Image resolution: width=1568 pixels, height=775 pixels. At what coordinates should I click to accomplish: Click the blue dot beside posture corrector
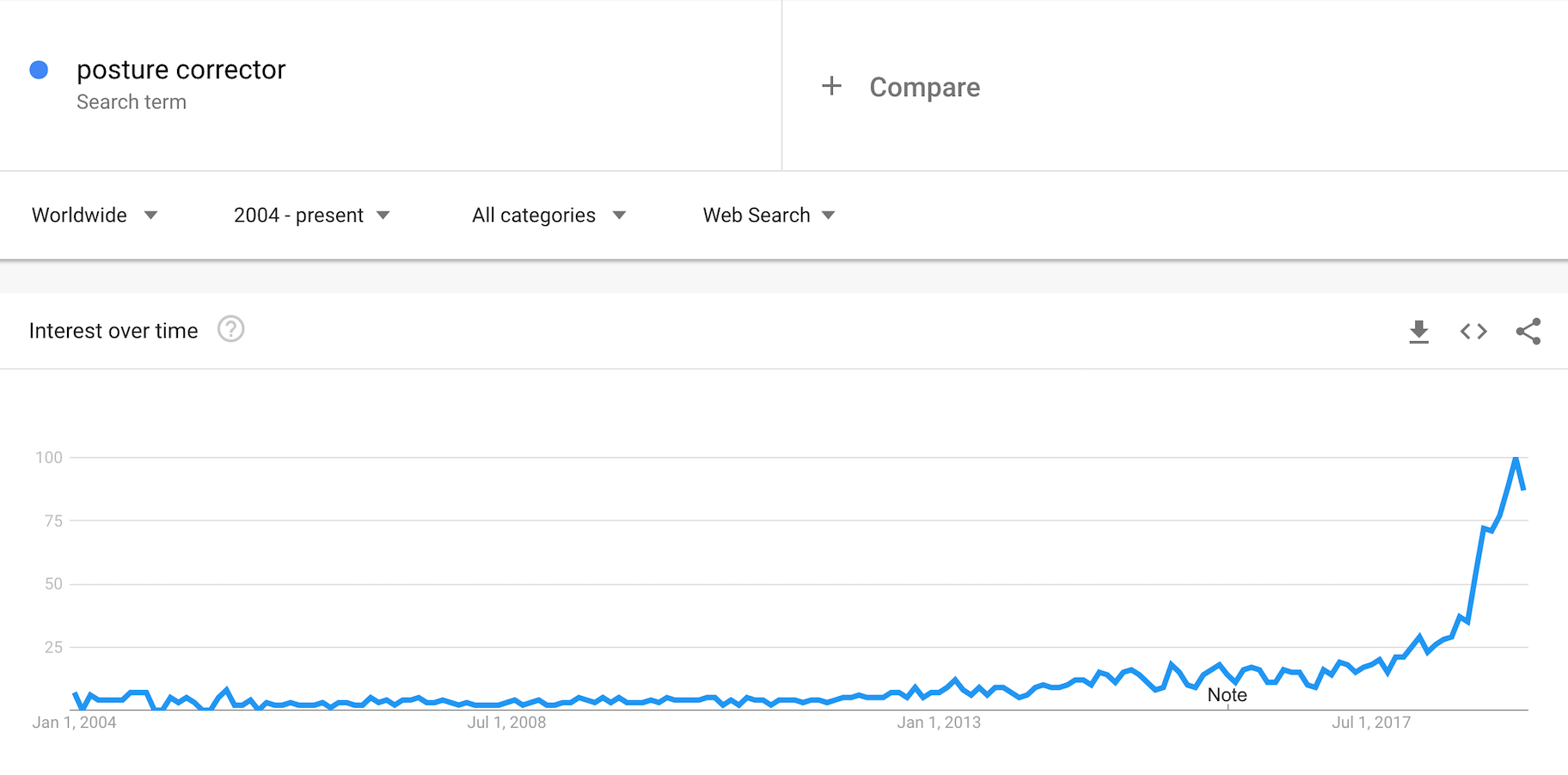tap(39, 70)
